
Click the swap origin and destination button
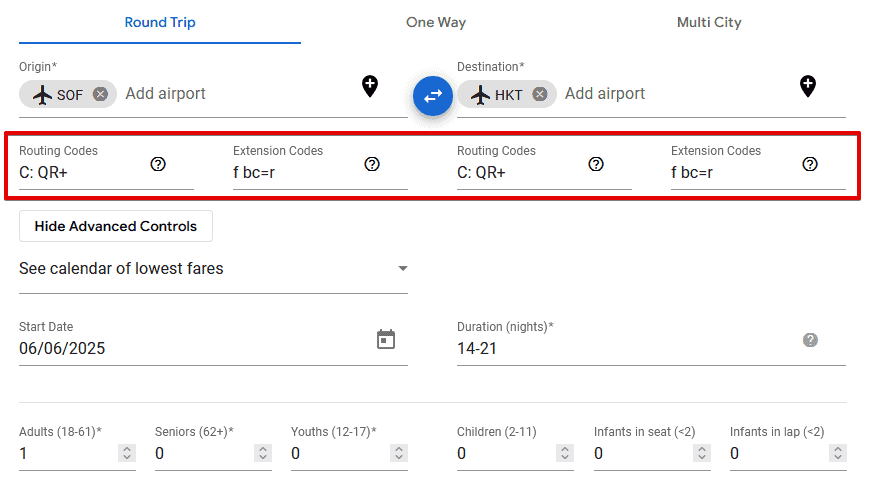pos(433,96)
